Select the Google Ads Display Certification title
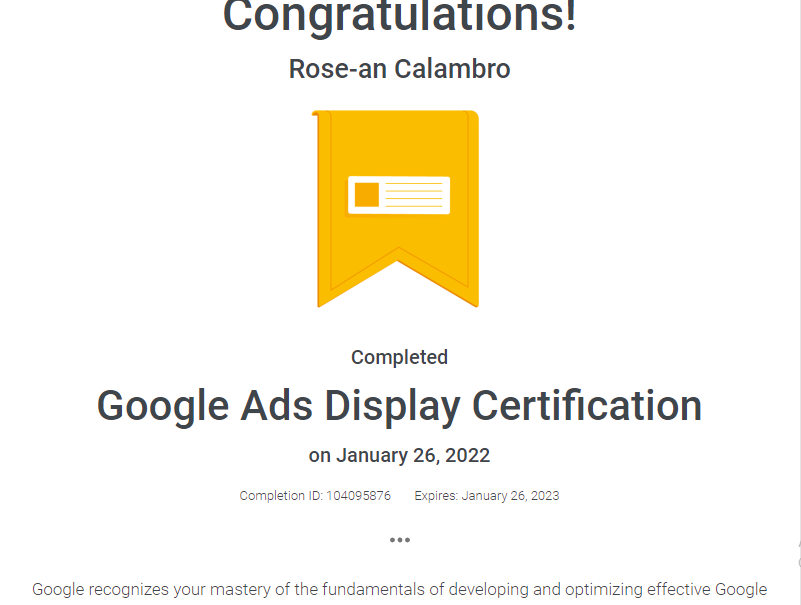801x605 pixels. (398, 406)
